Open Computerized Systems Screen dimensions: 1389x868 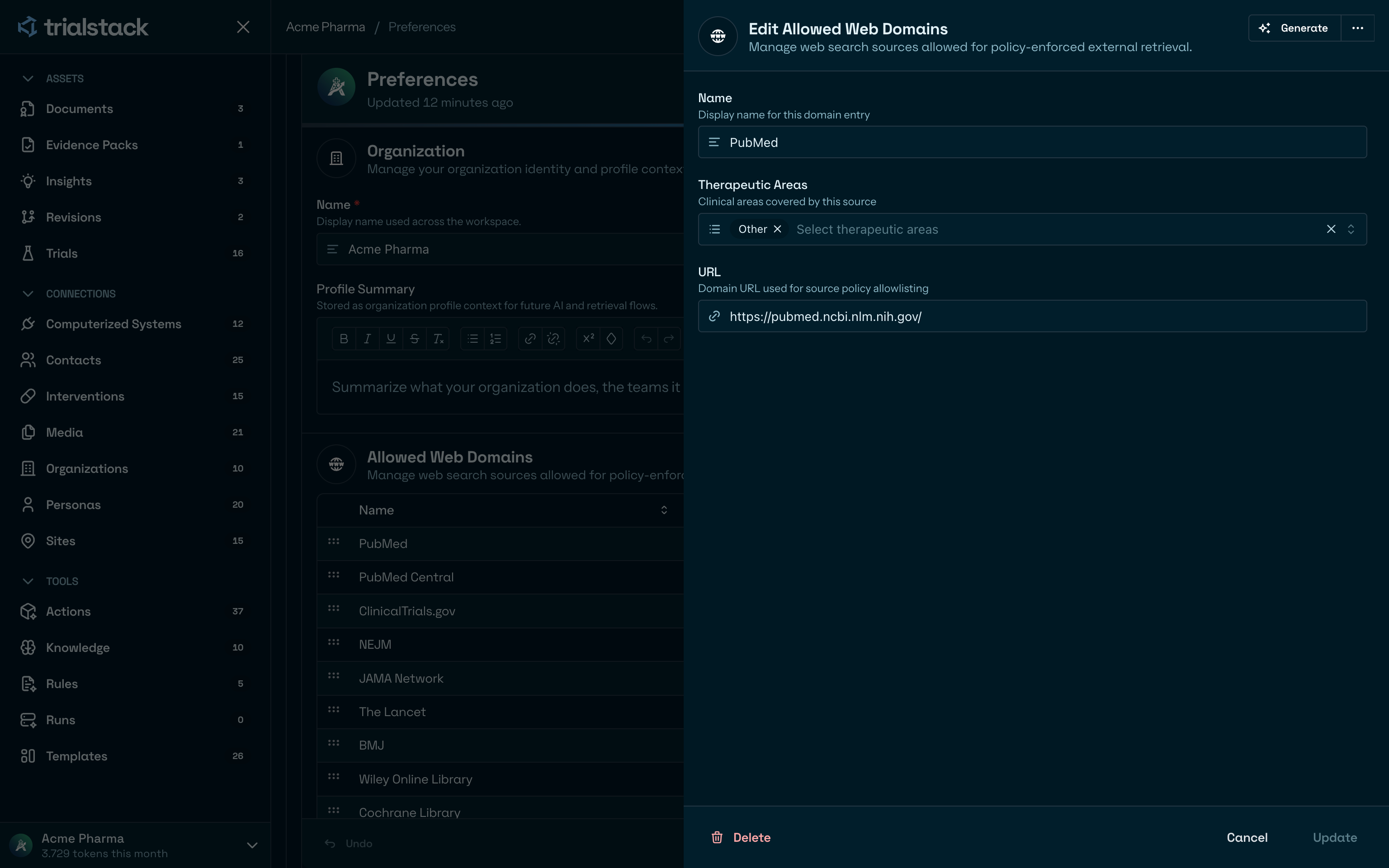pyautogui.click(x=135, y=324)
